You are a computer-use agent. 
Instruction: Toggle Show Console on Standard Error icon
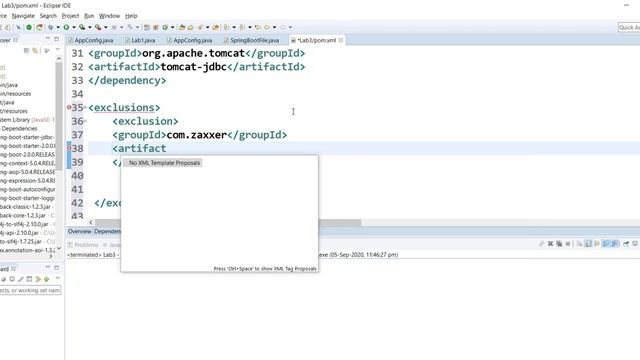pos(615,244)
